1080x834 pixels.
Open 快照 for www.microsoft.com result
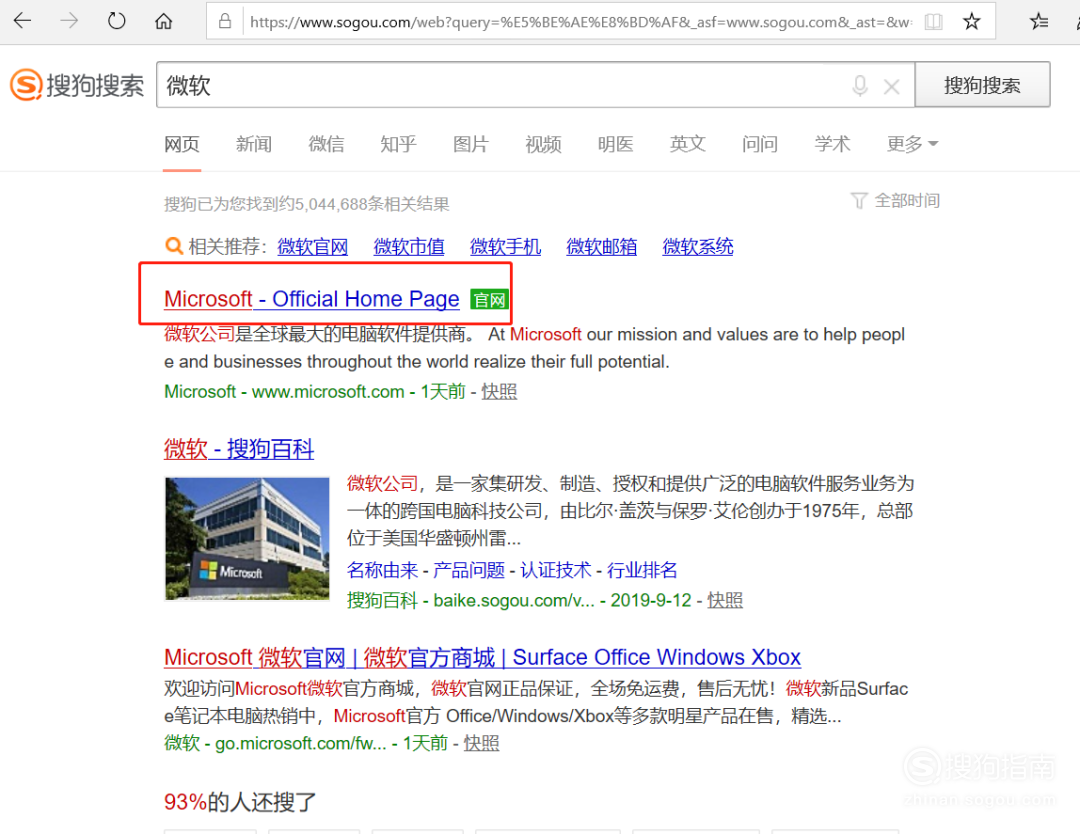click(x=499, y=392)
